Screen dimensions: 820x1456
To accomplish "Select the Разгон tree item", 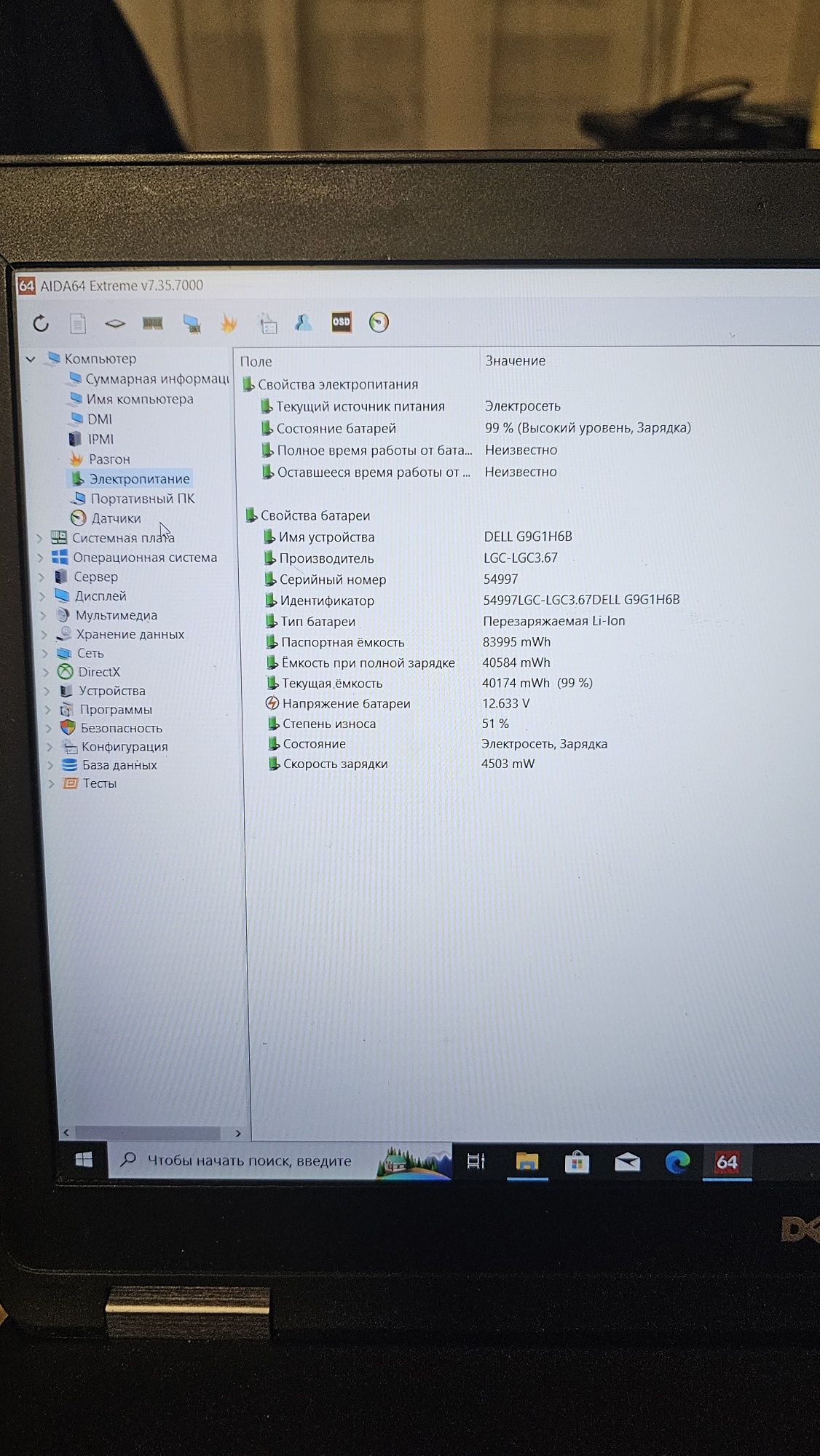I will click(100, 459).
